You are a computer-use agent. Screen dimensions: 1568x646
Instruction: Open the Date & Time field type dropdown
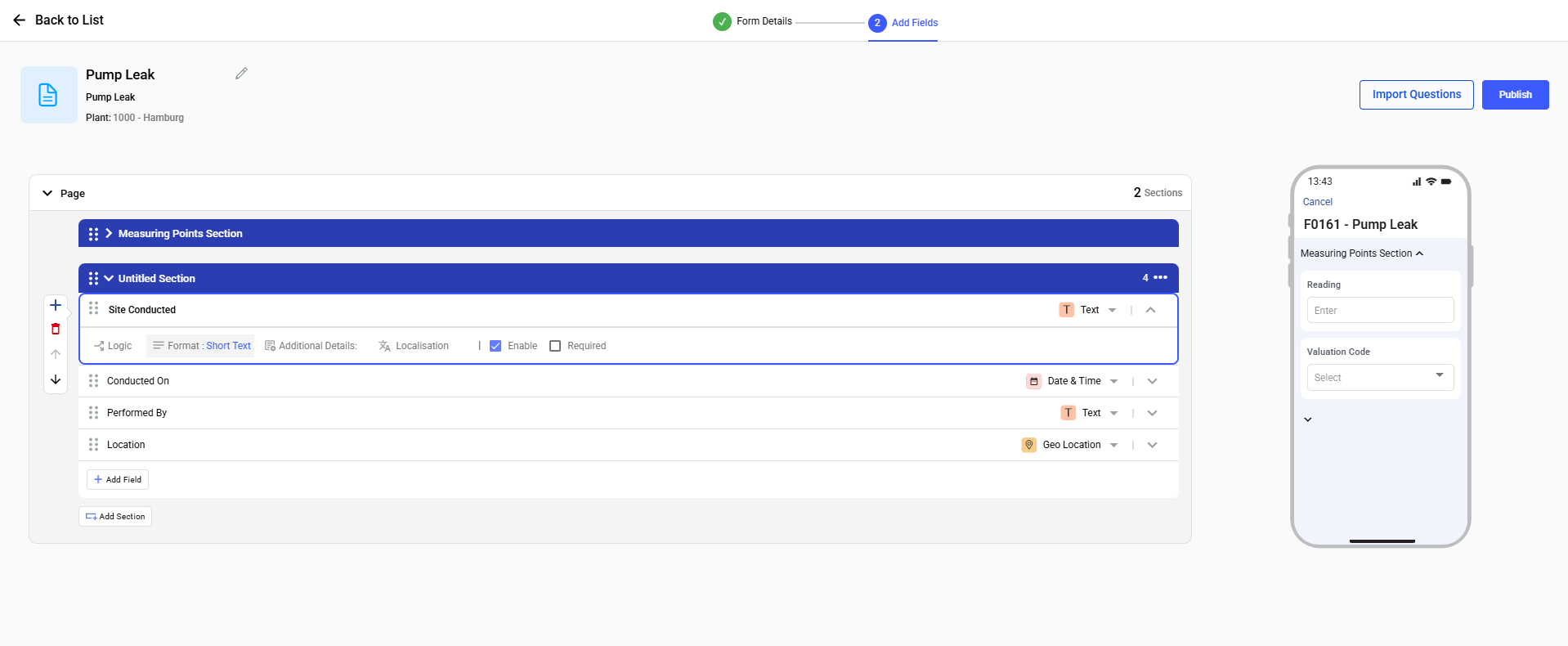(1113, 381)
